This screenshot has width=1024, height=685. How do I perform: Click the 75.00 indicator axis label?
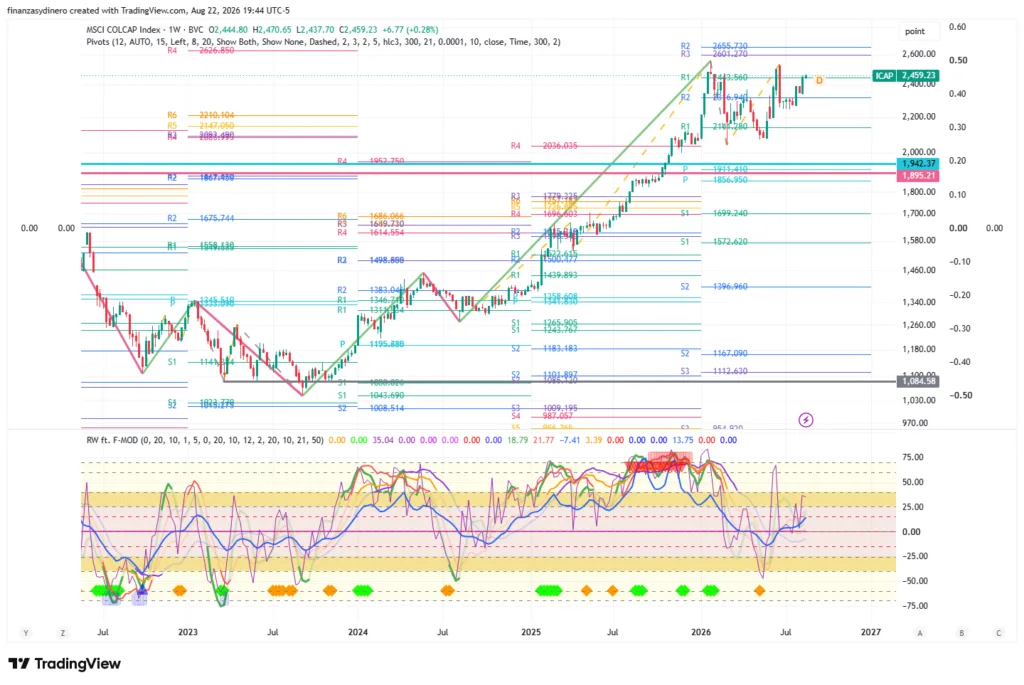tap(912, 457)
